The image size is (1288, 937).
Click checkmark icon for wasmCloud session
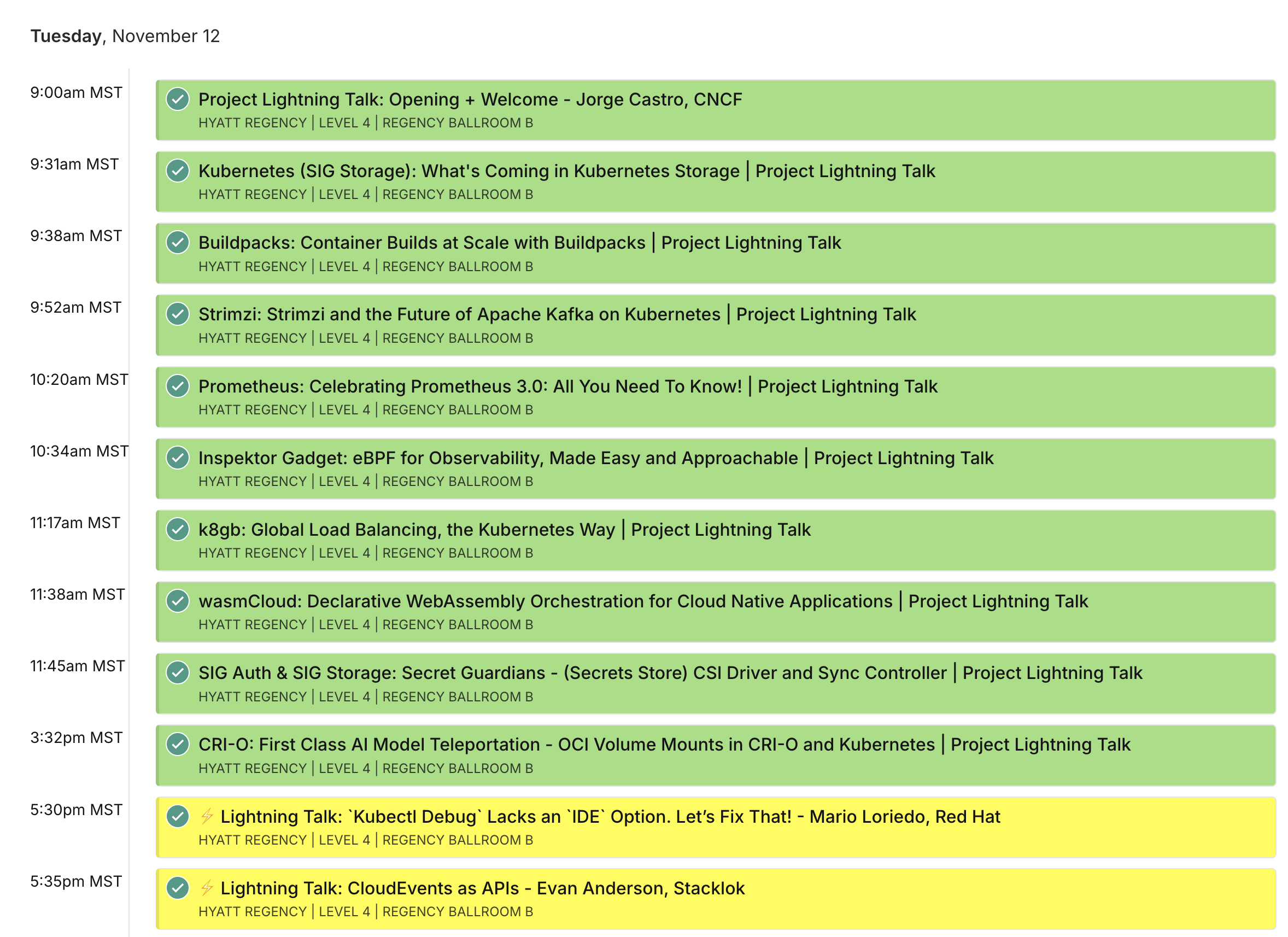click(178, 601)
